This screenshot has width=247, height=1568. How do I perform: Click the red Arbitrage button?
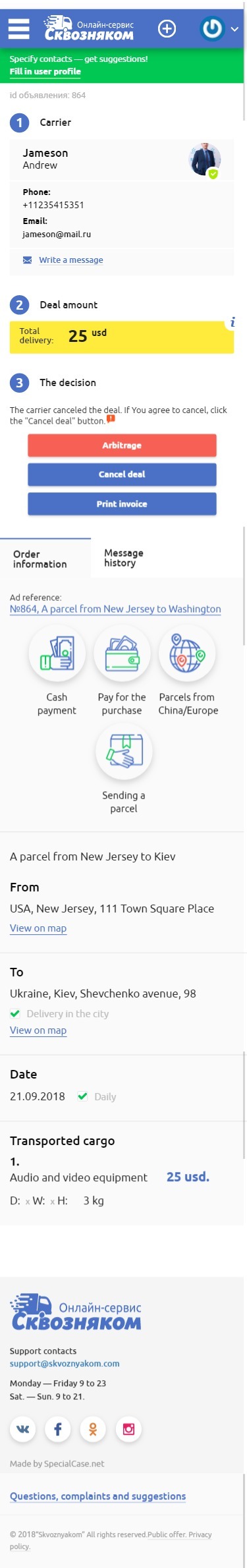[x=122, y=445]
